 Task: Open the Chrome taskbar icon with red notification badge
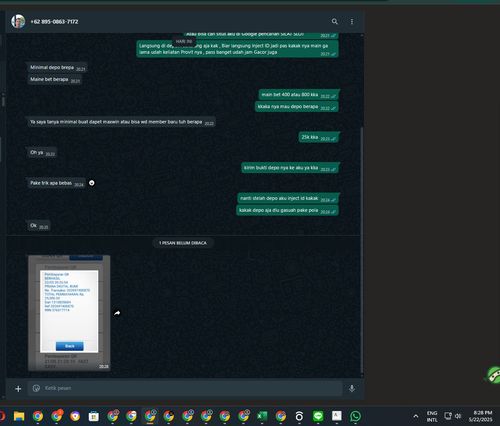57,416
